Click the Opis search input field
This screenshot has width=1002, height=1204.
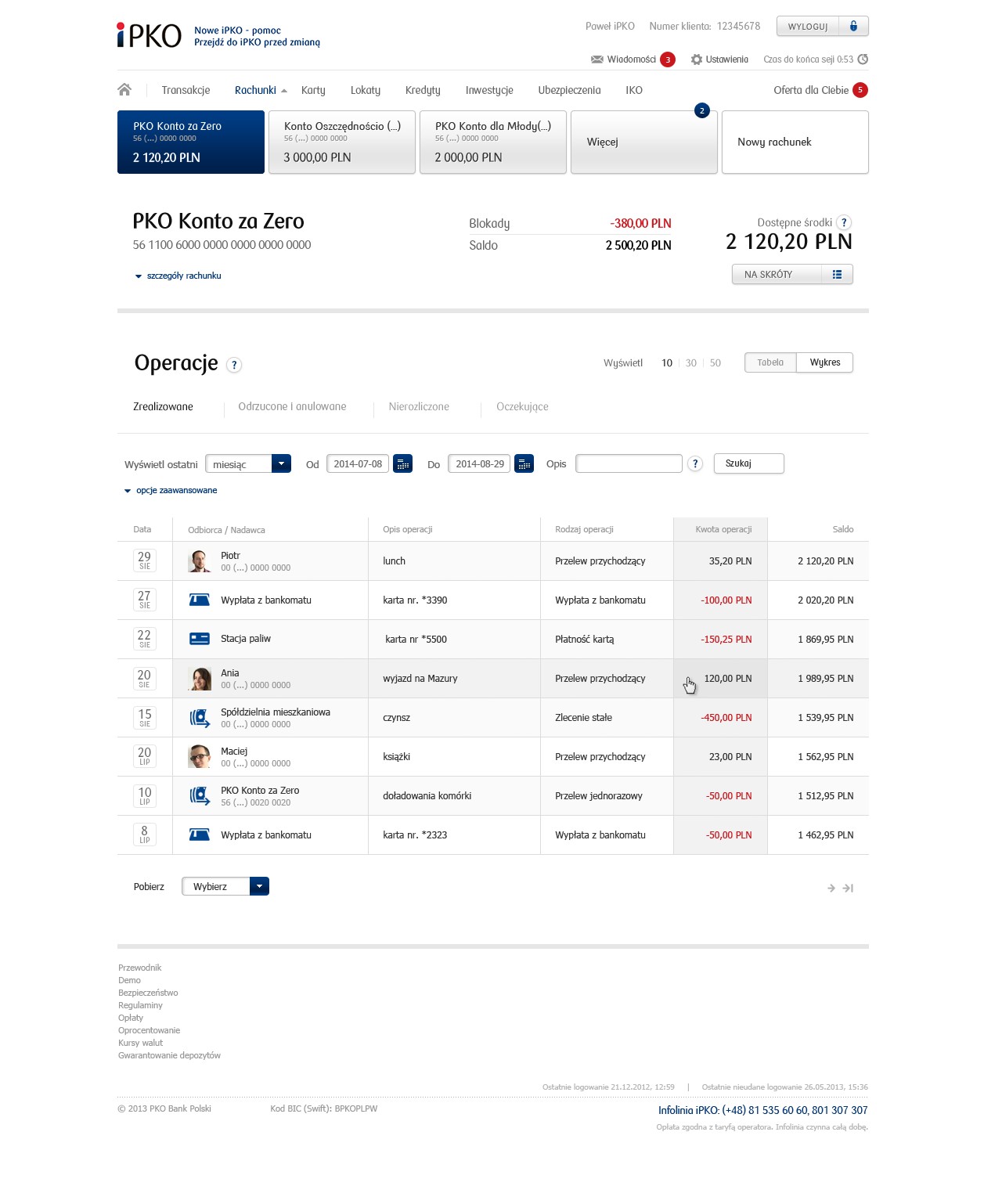(629, 463)
